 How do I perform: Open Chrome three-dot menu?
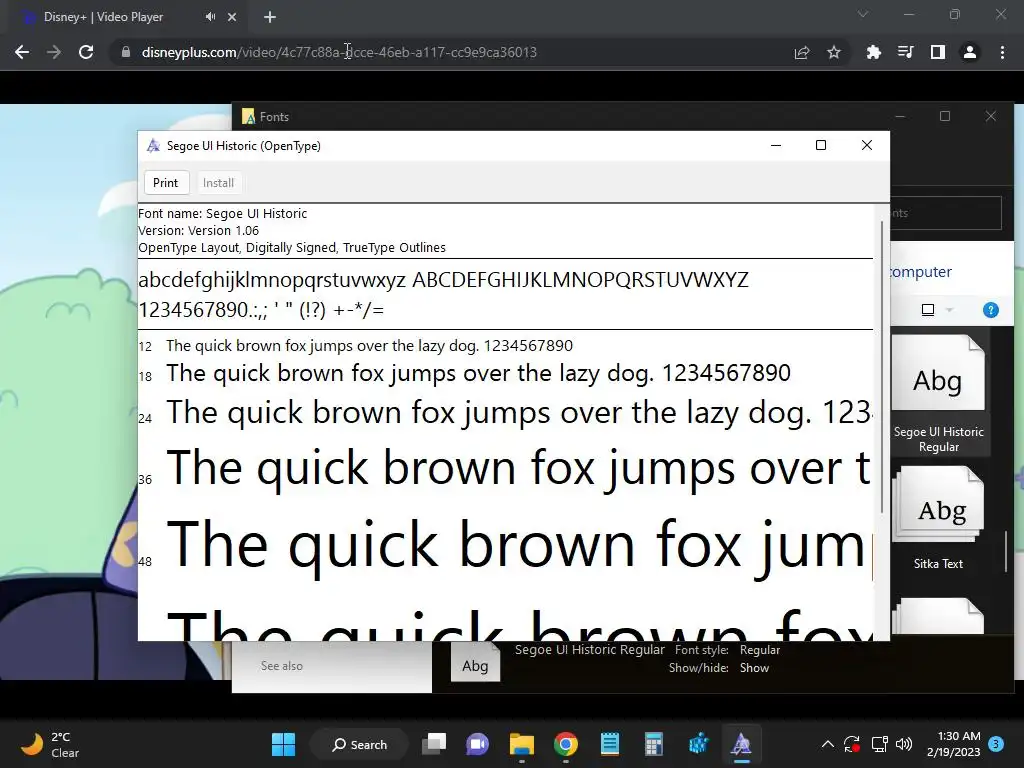pos(1002,52)
